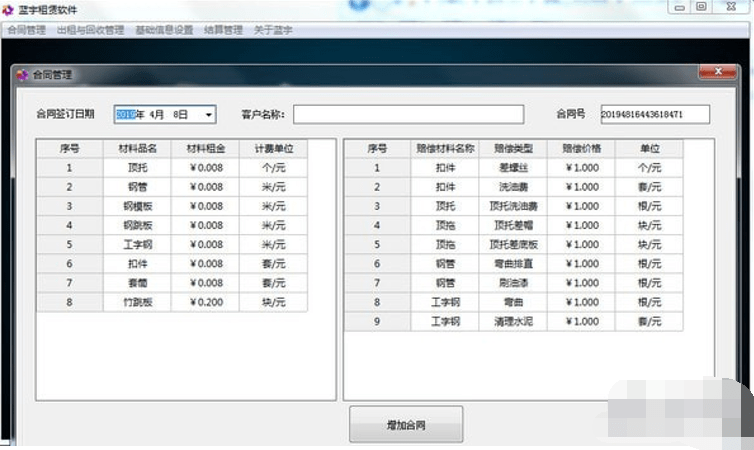This screenshot has width=754, height=450.
Task: Click the 合同号 input field
Action: pos(655,114)
